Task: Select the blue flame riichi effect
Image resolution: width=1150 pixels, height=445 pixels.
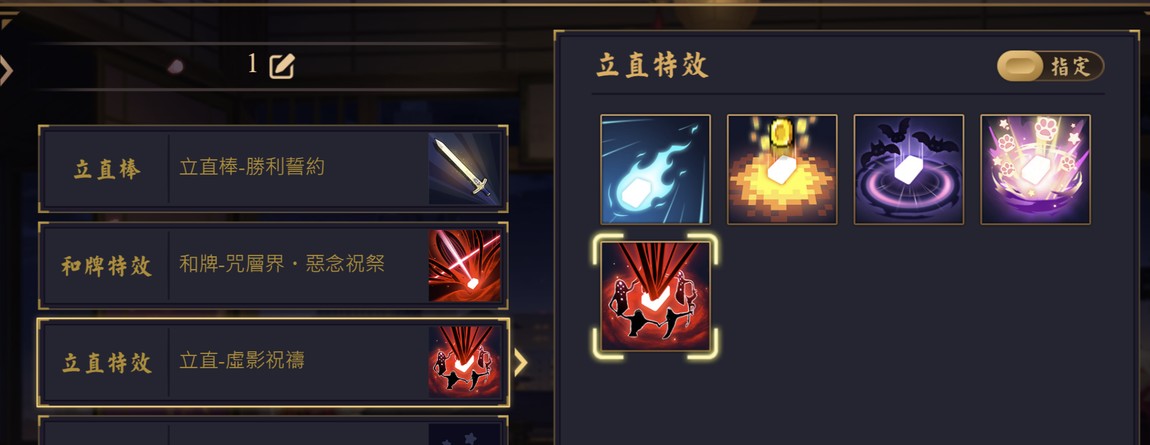Action: [655, 169]
